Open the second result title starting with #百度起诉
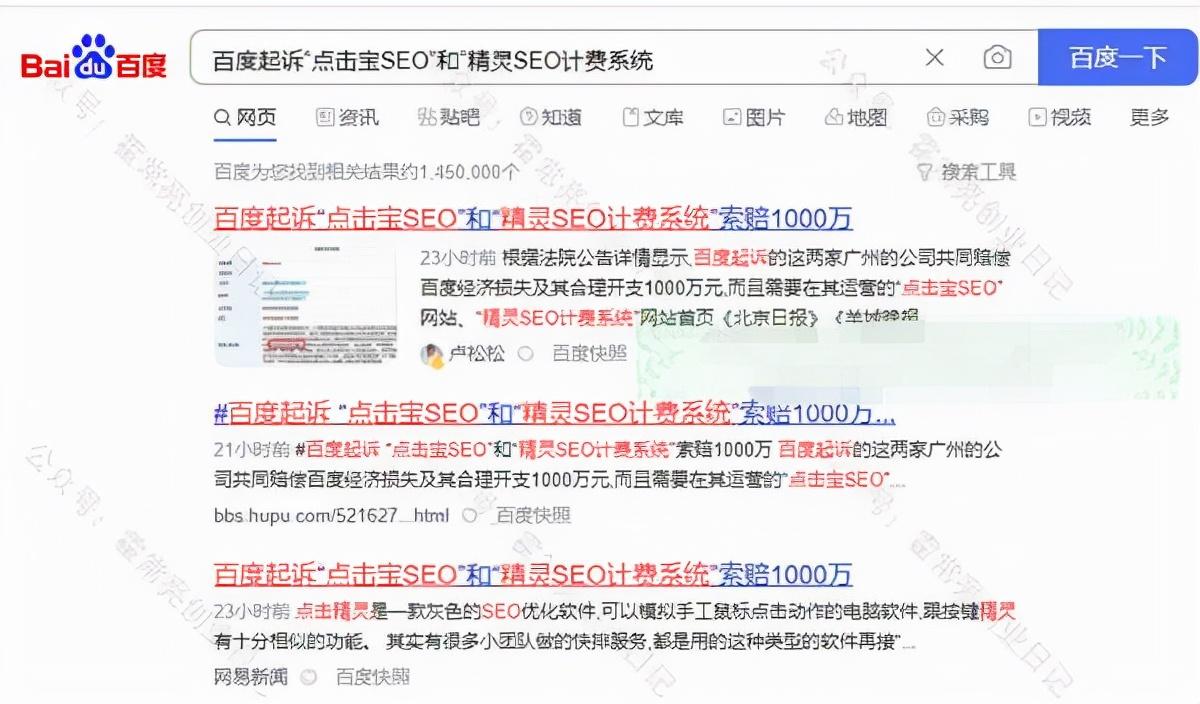 555,413
